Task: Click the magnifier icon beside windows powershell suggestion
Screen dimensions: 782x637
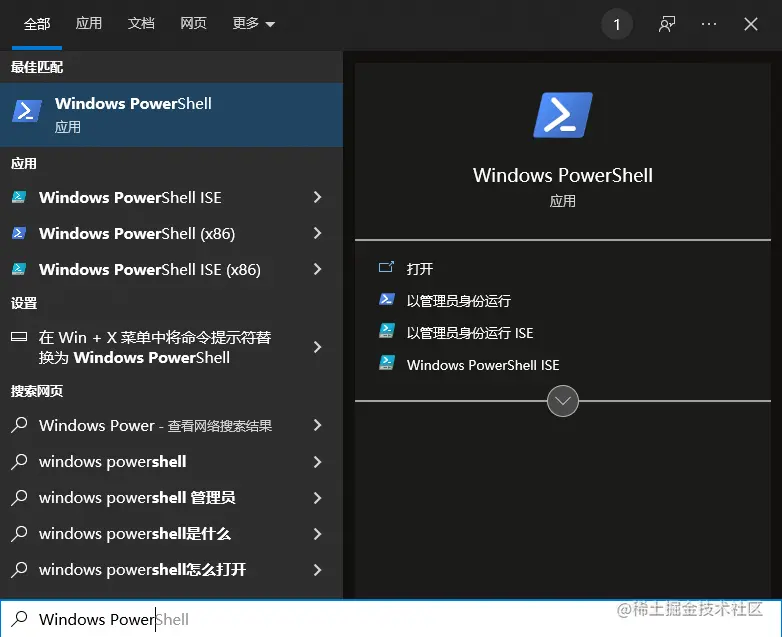Action: 19,461
